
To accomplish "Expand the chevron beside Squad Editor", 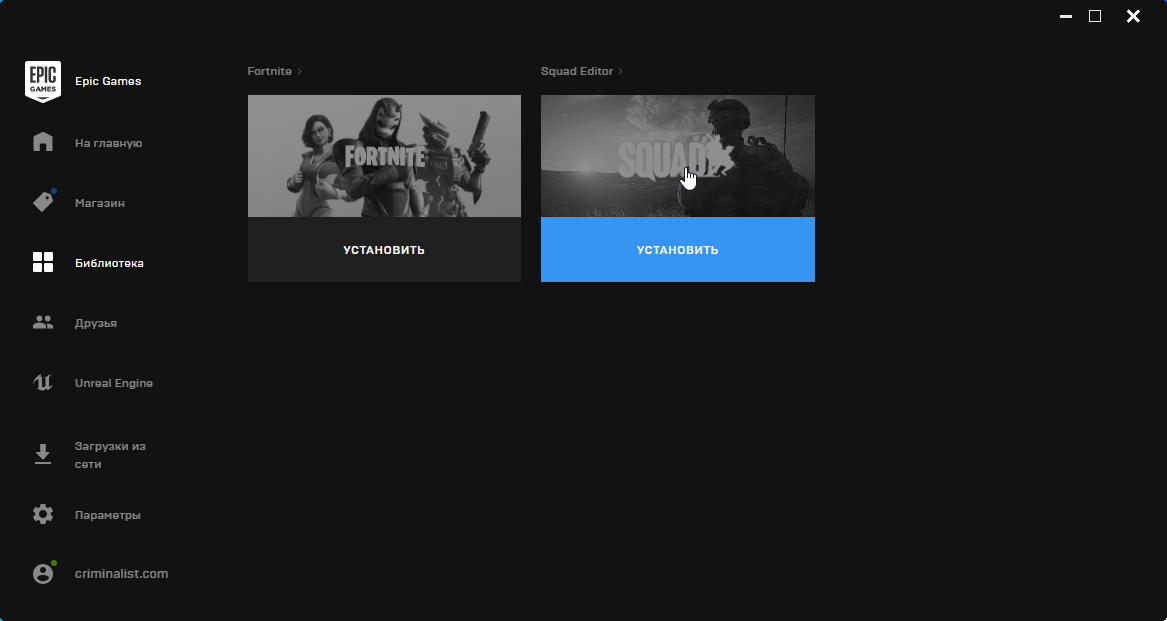I will tap(621, 71).
